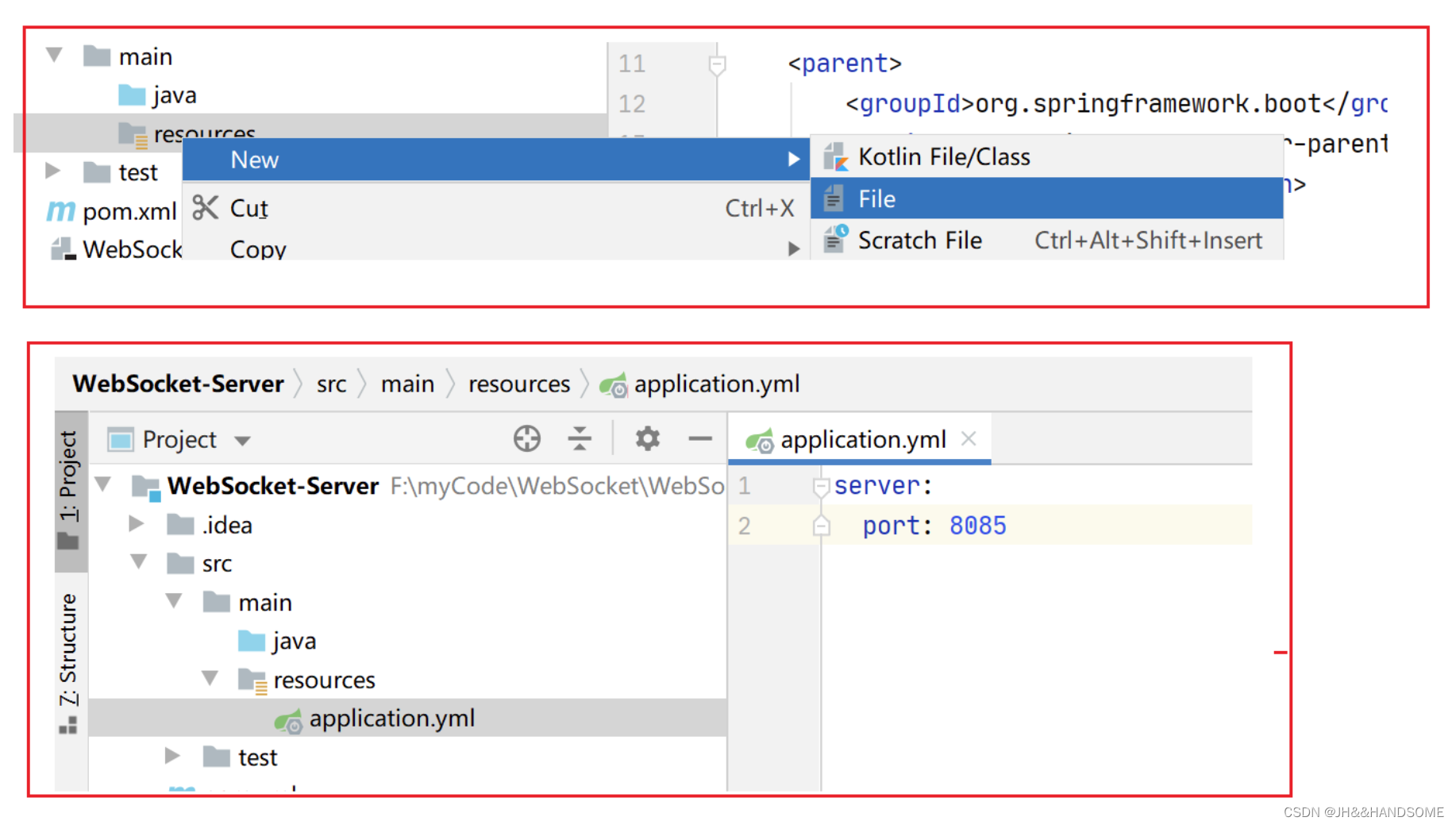Click the collapse all icon in Project panel
1456x825 pixels.
point(580,438)
